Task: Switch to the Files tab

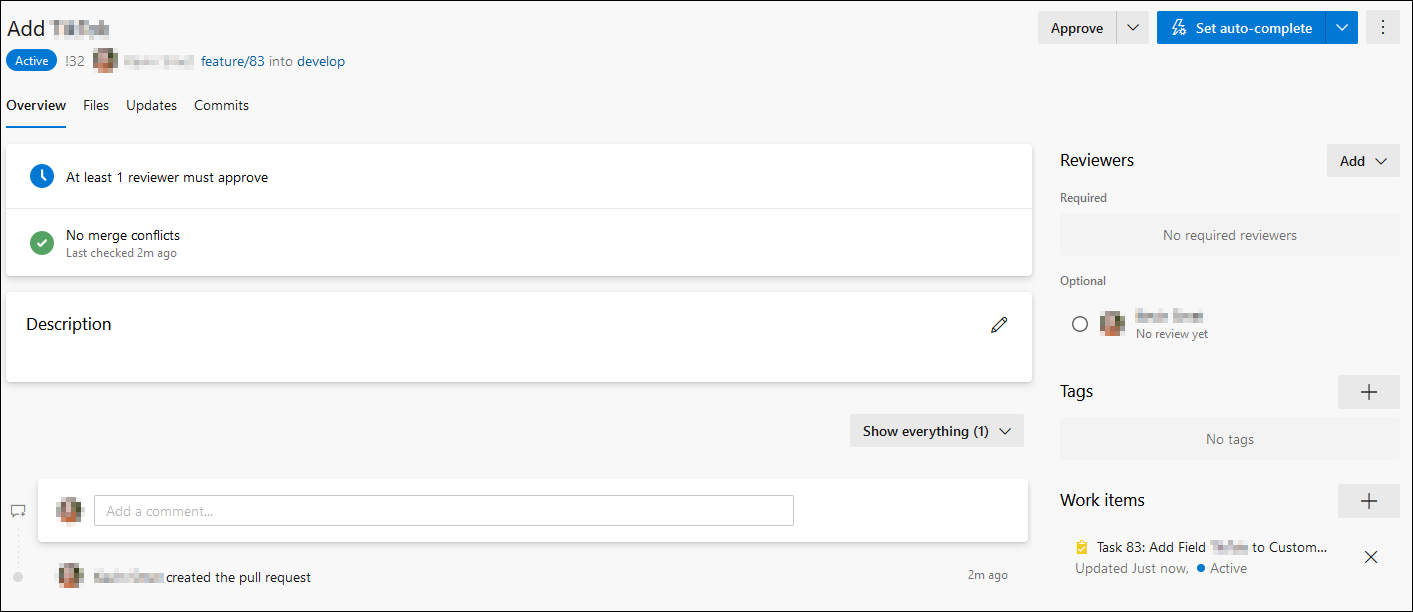Action: click(96, 105)
